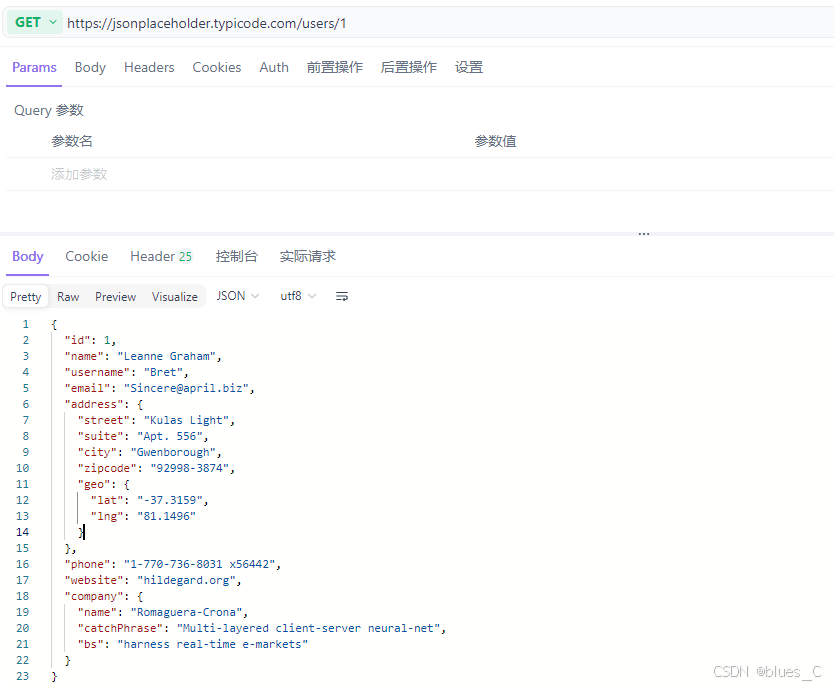Viewport: 834px width, 687px height.
Task: Select the Visualize view mode
Action: tap(174, 297)
